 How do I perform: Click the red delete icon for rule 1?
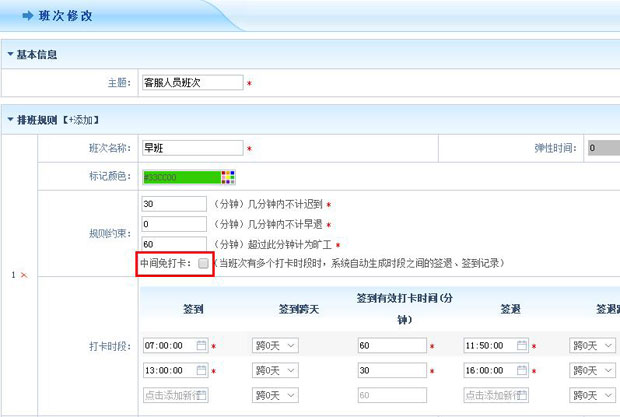(24, 275)
